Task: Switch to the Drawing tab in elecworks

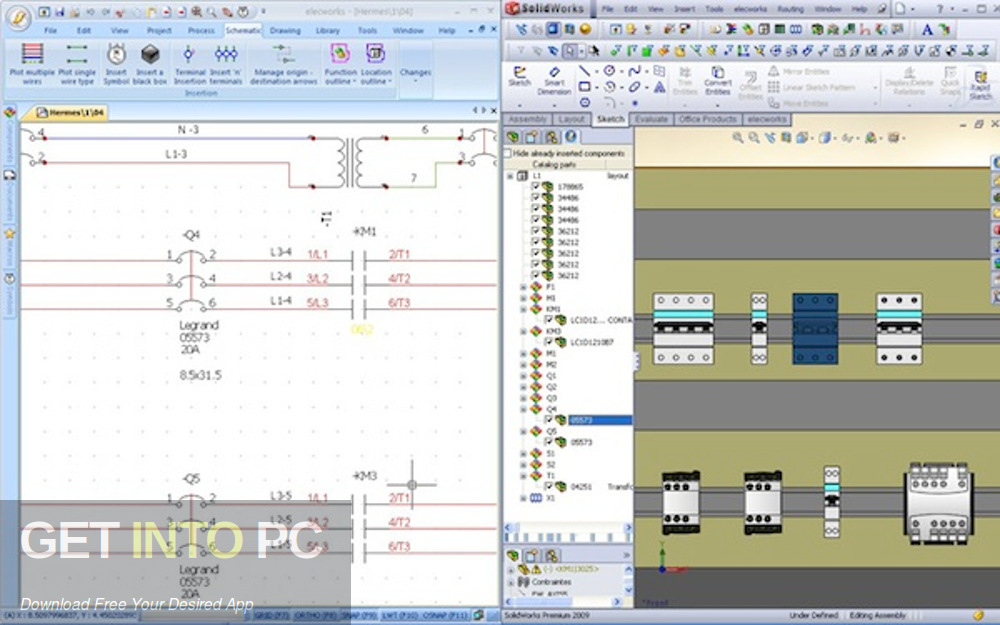Action: (x=284, y=31)
